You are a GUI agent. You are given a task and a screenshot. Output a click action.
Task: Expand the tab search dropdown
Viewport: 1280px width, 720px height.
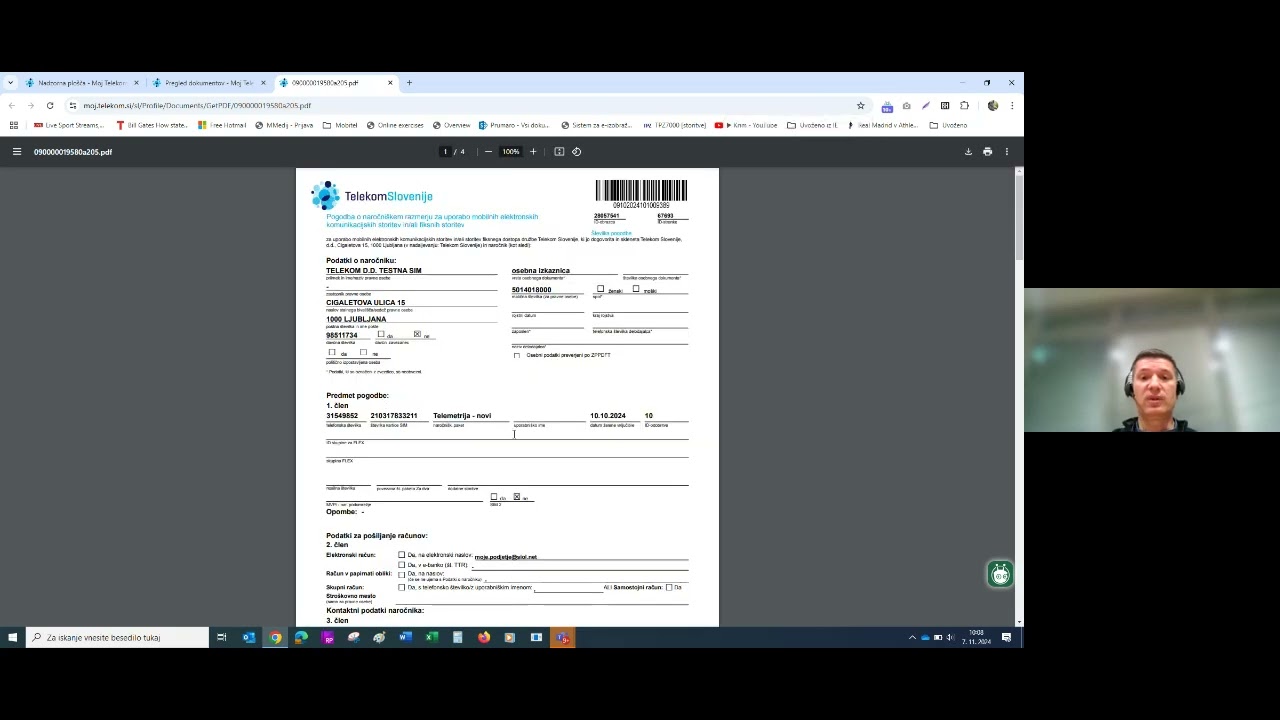[10, 83]
